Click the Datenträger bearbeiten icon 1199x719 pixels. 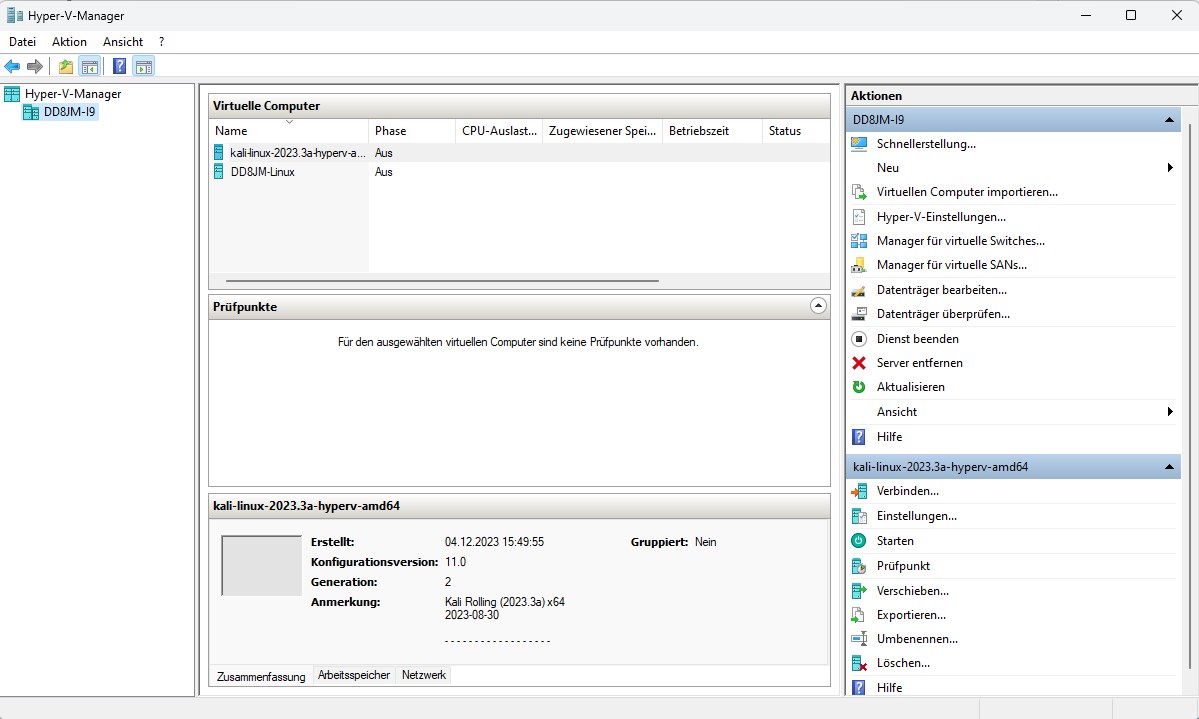pos(859,290)
